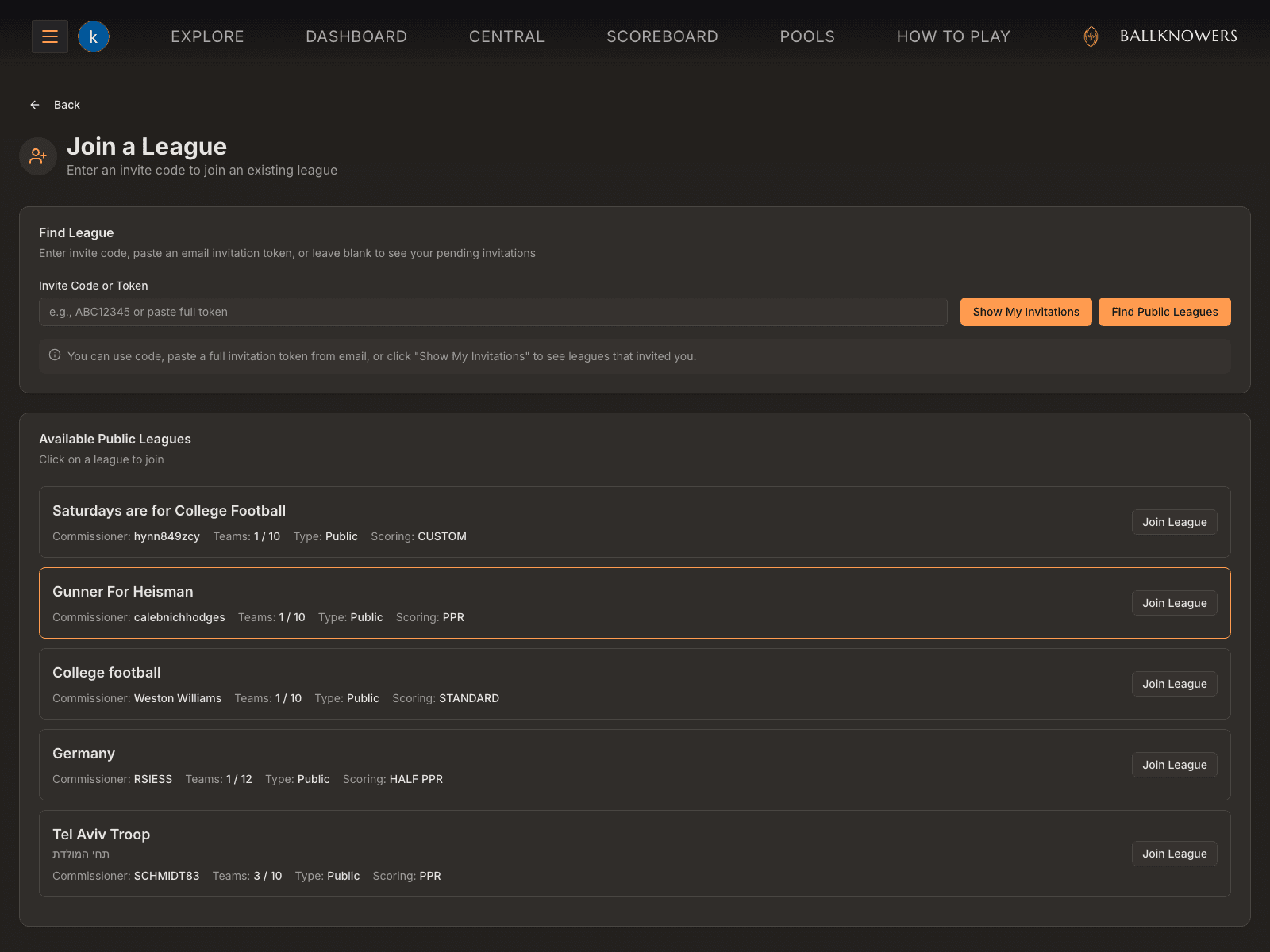The image size is (1270, 952).
Task: Join the College football league
Action: tap(1174, 684)
